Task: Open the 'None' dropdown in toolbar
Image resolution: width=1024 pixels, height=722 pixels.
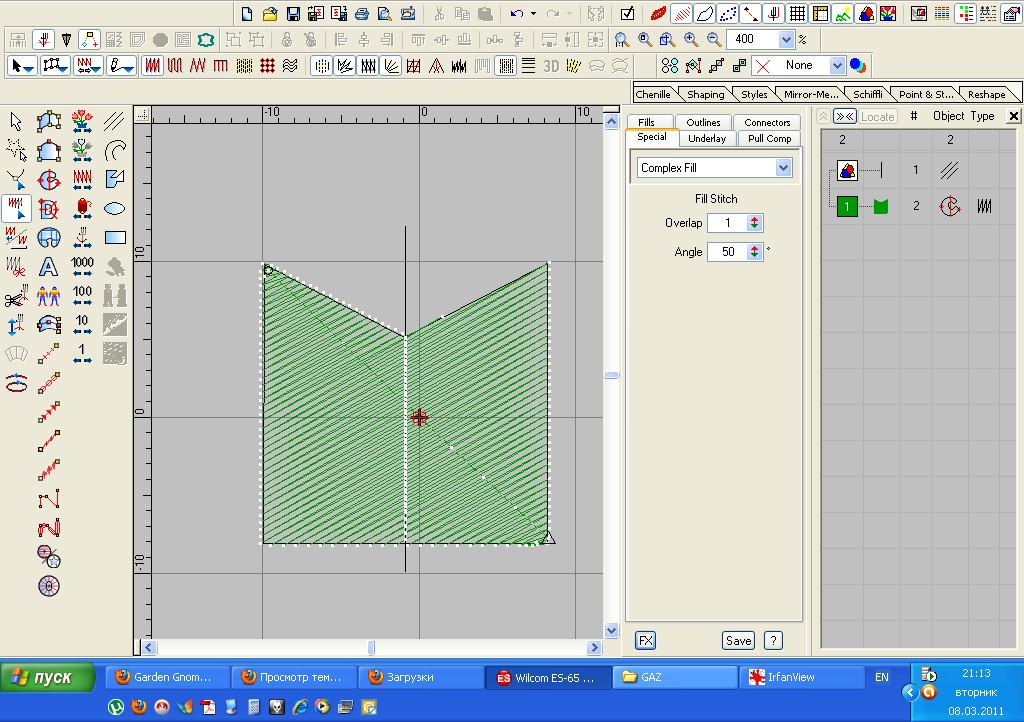Action: (x=837, y=66)
